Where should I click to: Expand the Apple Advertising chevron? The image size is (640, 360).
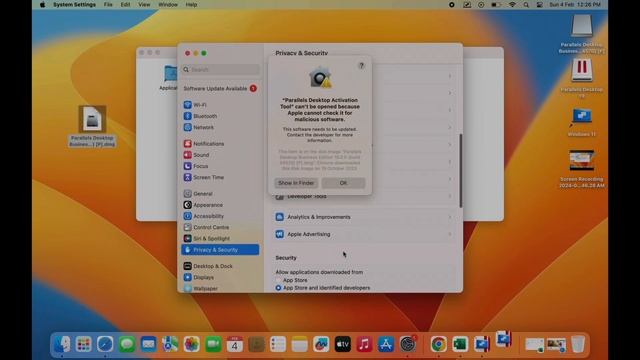click(x=450, y=234)
